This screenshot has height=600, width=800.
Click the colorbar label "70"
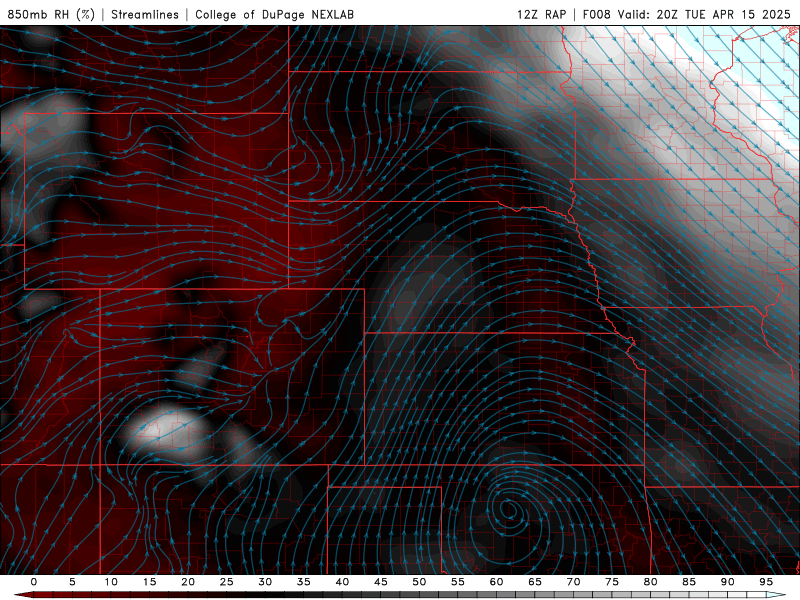click(573, 582)
